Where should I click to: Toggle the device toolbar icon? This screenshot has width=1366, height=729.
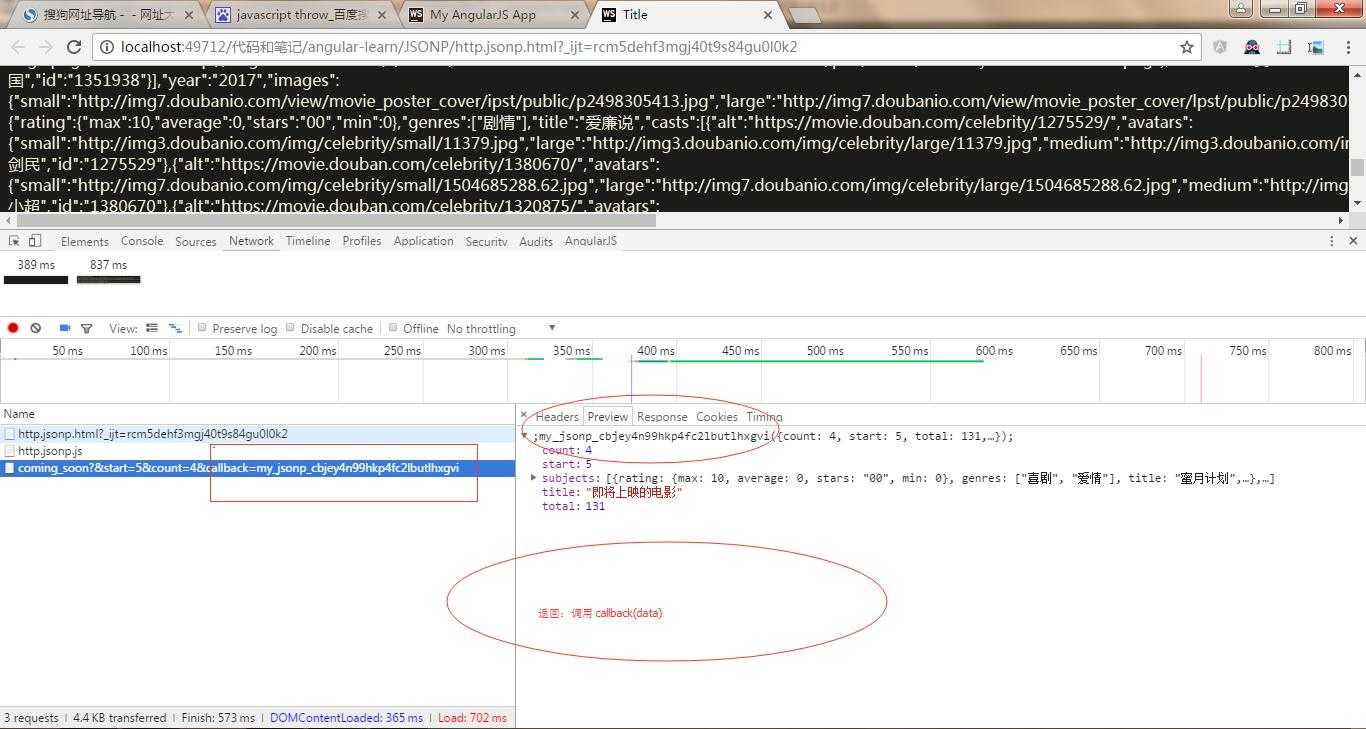point(35,241)
